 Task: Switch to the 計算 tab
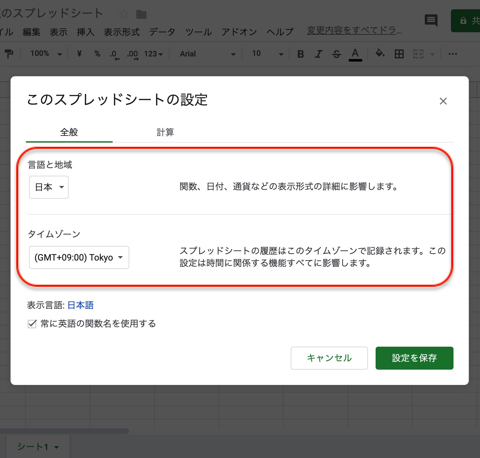click(165, 132)
